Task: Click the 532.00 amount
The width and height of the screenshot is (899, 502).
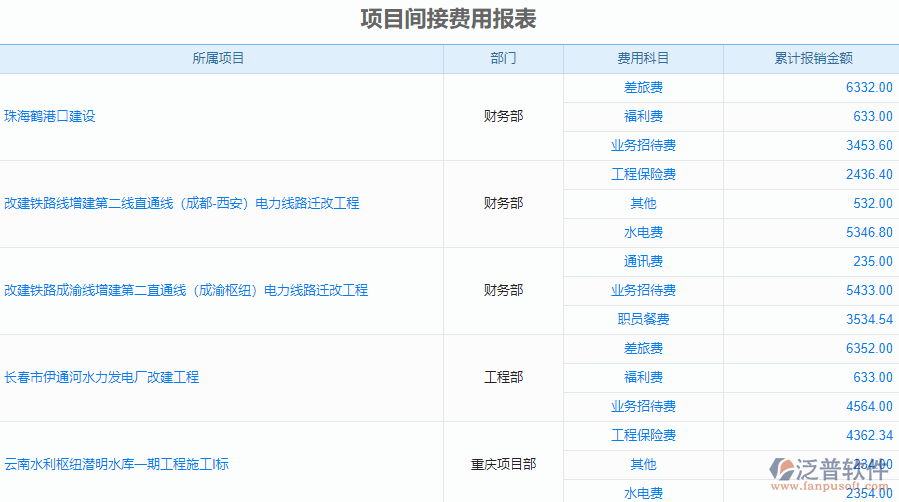Action: pos(873,203)
